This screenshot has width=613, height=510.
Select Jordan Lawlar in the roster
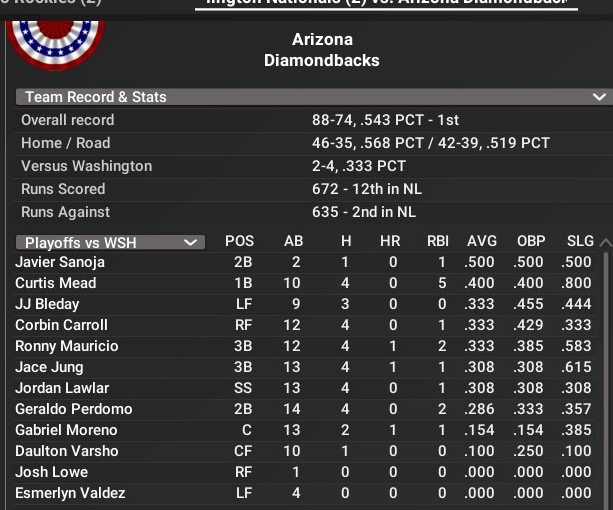tap(62, 388)
